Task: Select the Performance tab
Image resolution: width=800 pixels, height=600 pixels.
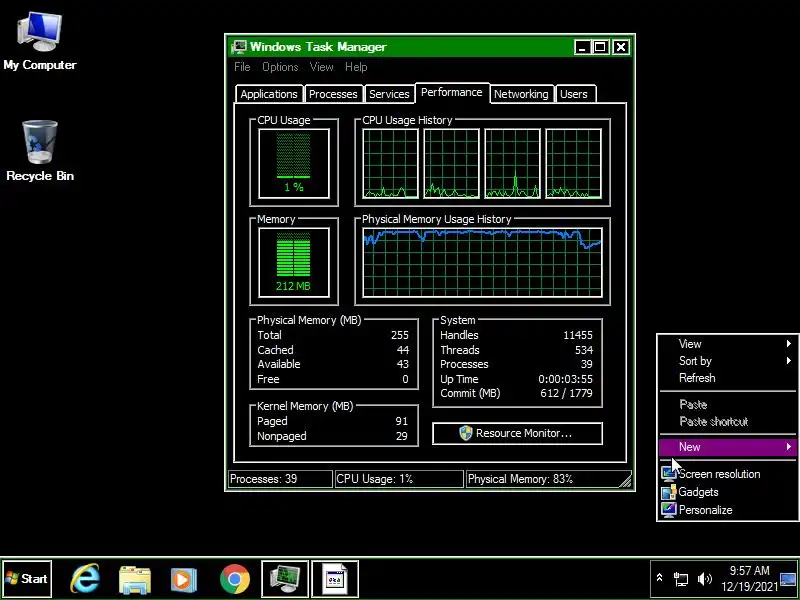Action: 452,92
